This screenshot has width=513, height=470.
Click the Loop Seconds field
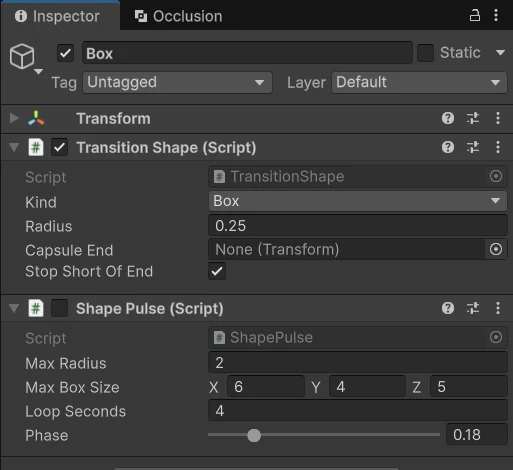pos(357,411)
